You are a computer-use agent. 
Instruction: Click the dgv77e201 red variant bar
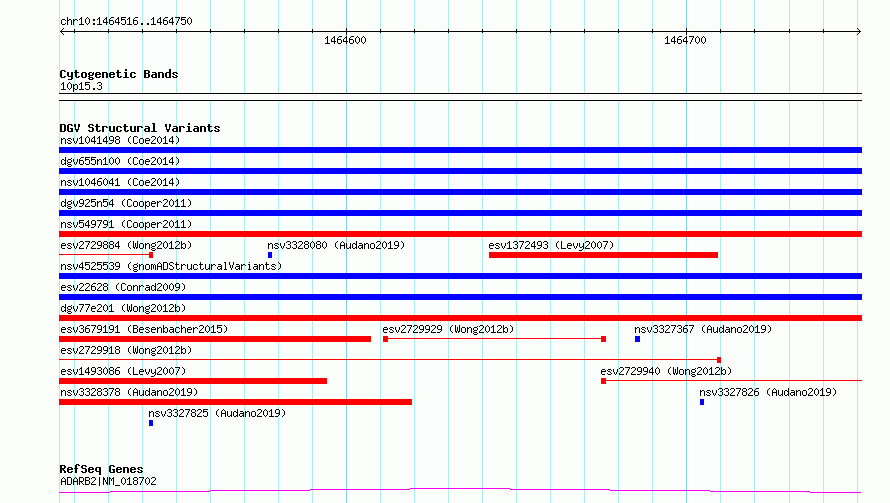click(x=460, y=318)
